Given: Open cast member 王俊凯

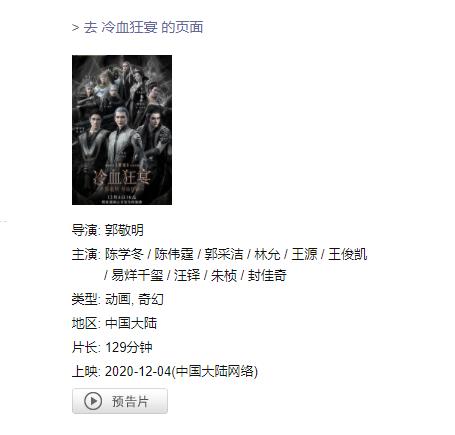Looking at the screenshot, I should (x=348, y=254).
